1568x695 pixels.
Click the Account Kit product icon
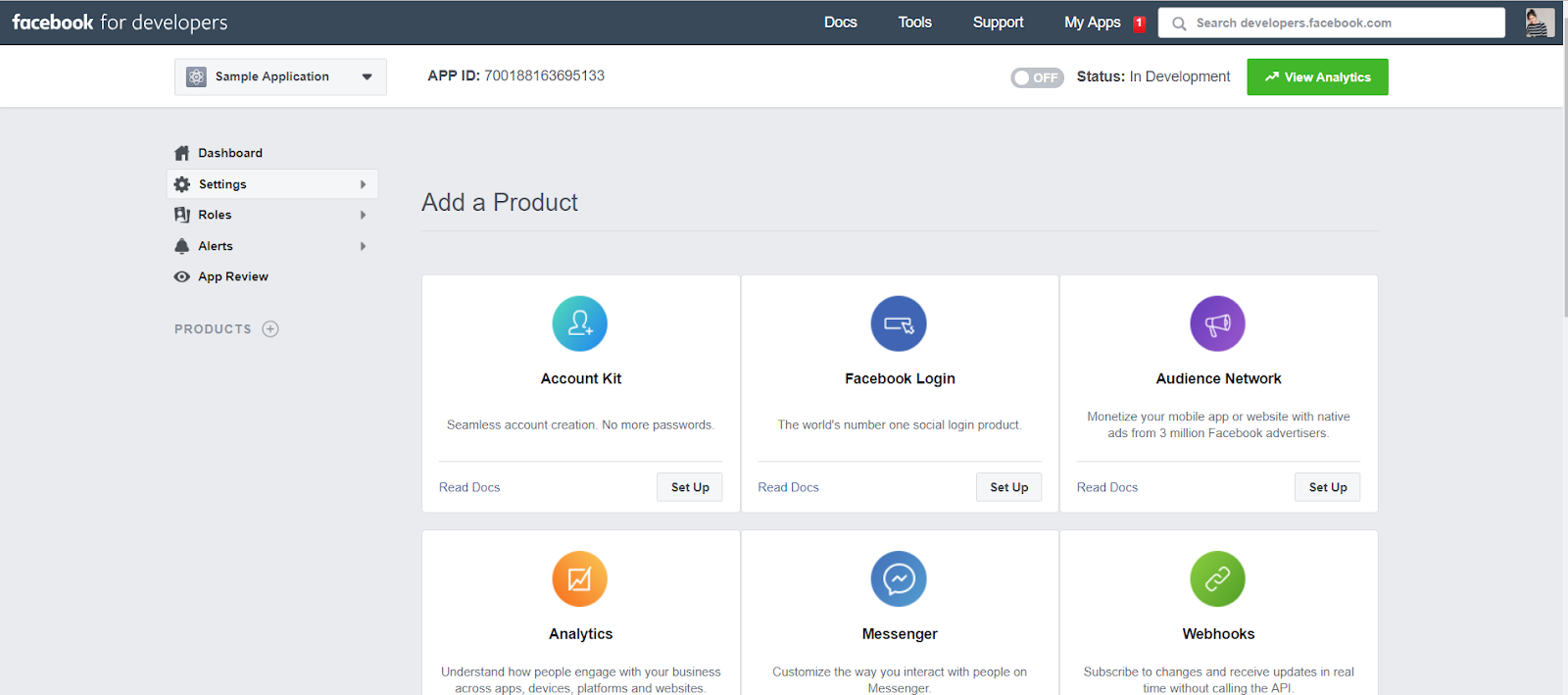(x=580, y=323)
